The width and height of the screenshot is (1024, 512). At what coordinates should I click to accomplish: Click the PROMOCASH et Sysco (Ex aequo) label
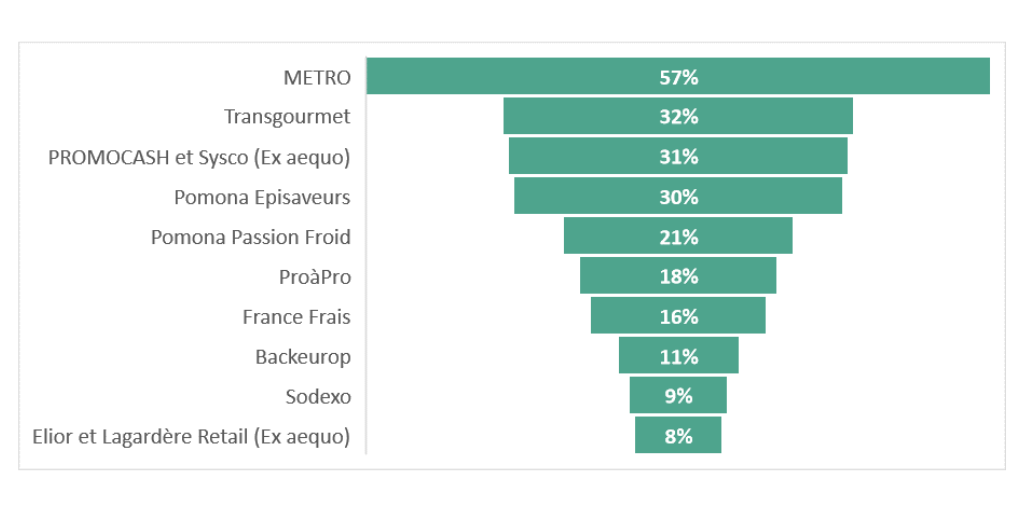point(199,157)
